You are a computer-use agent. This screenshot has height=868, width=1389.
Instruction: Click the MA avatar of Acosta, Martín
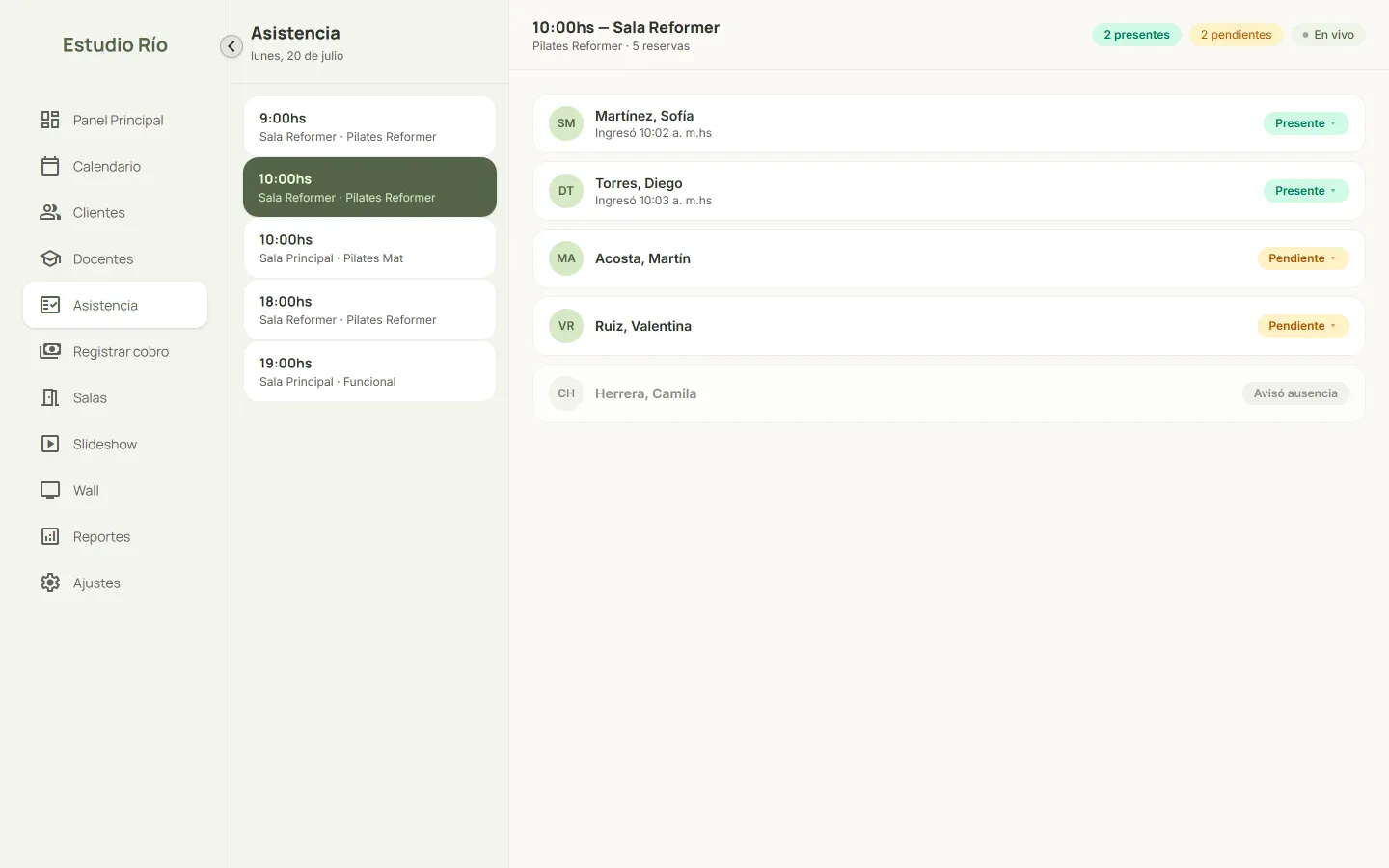pyautogui.click(x=566, y=258)
